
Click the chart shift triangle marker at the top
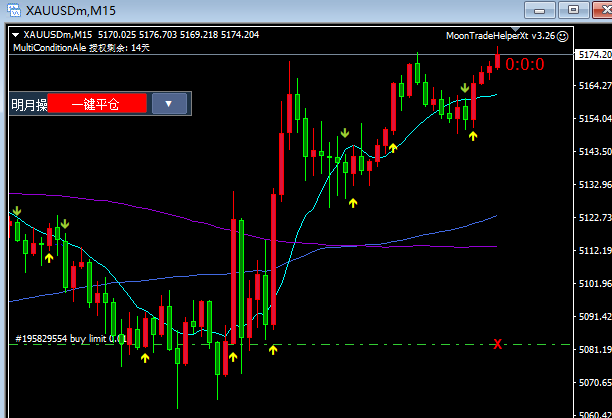coord(516,30)
